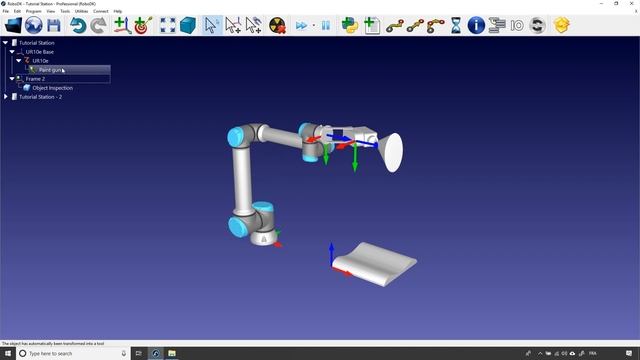
Task: Open the Program menu
Action: click(34, 11)
